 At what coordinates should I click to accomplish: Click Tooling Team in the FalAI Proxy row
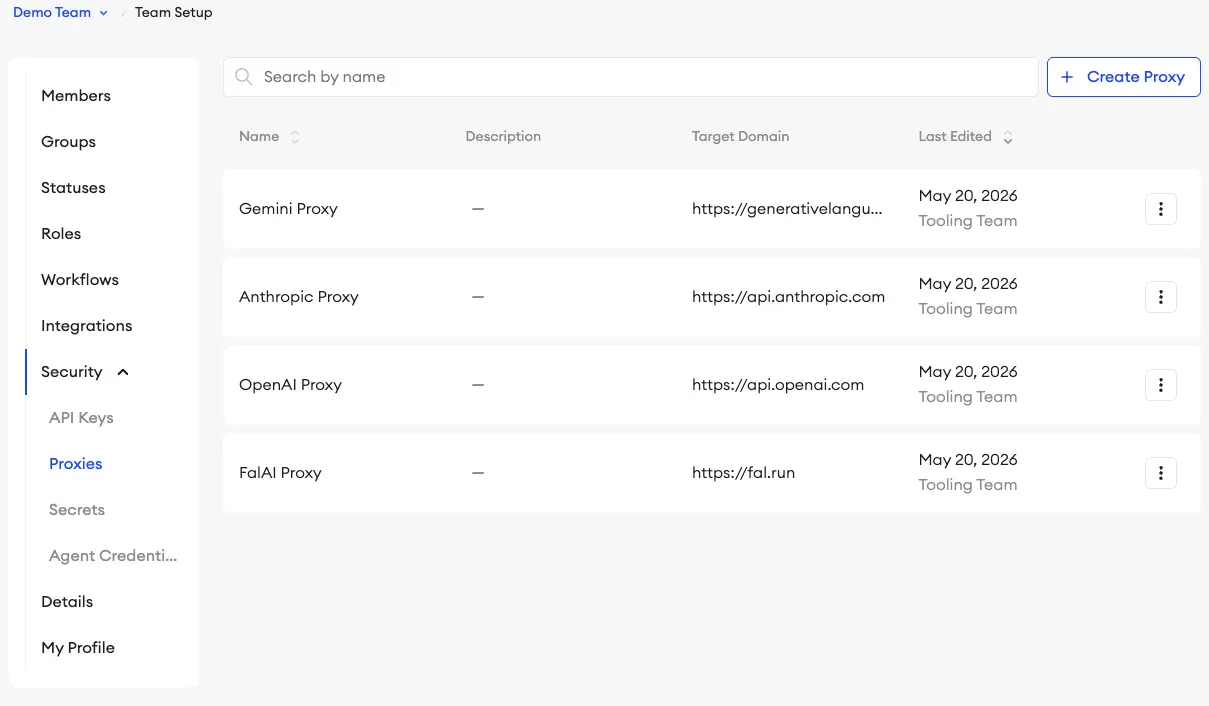pyautogui.click(x=968, y=485)
